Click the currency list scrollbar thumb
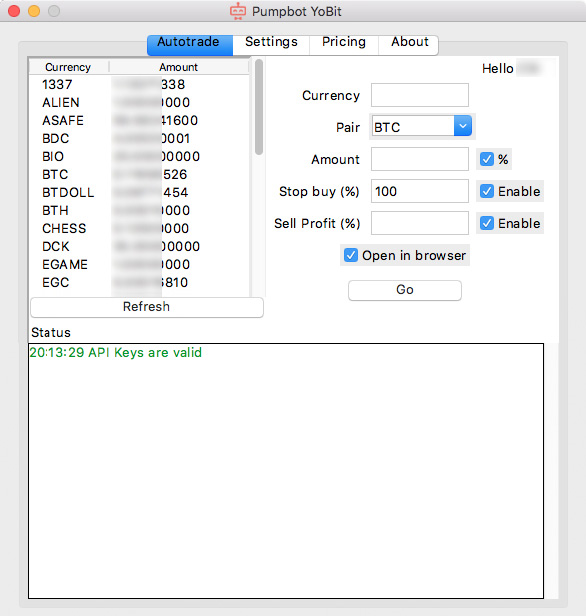 (259, 107)
